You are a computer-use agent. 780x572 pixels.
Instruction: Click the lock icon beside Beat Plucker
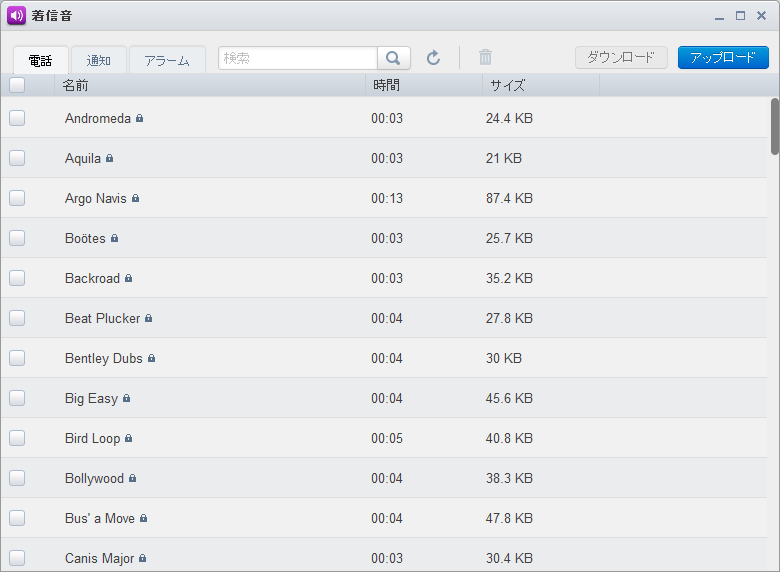coord(148,318)
